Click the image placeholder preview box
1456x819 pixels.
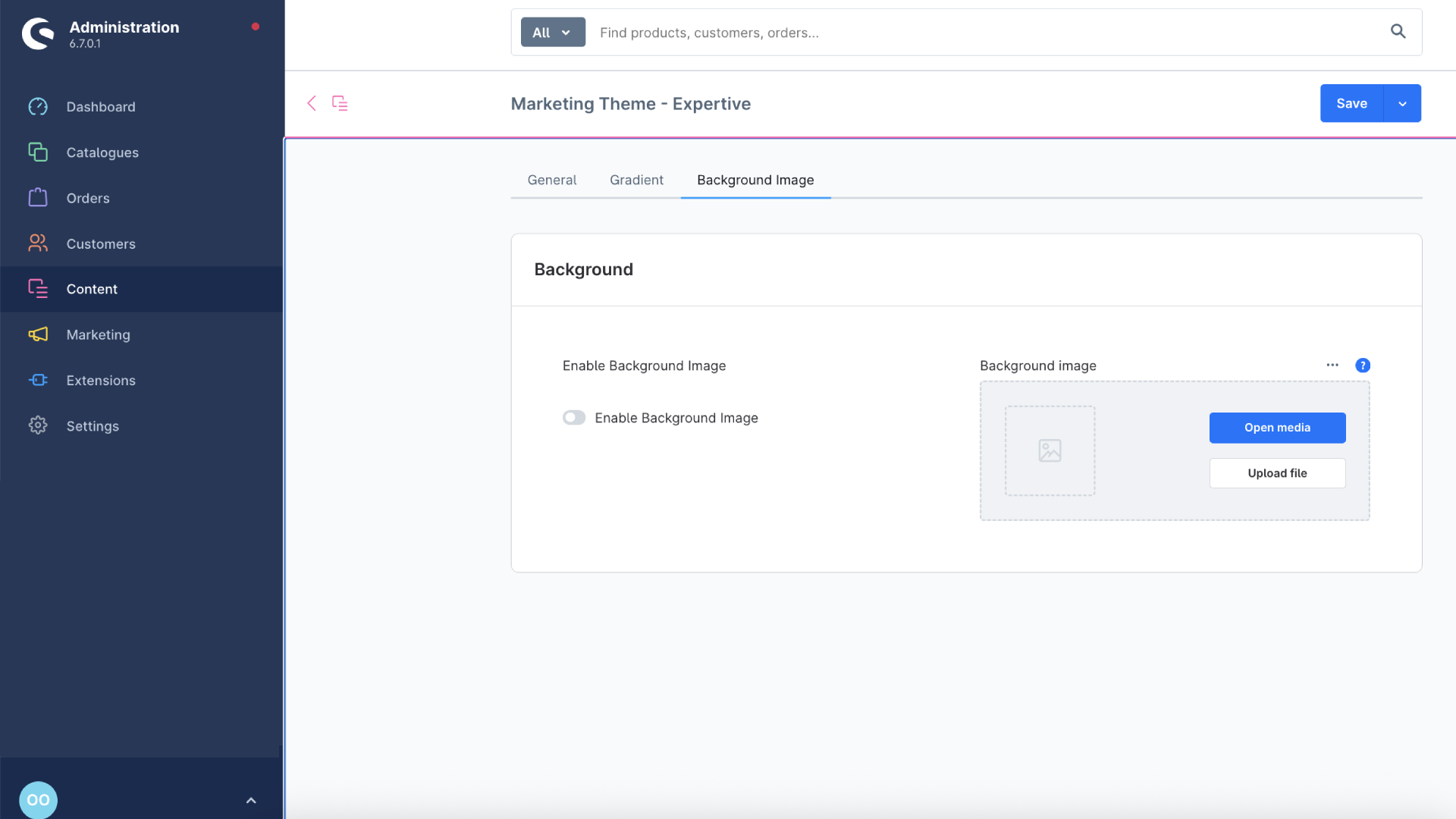pos(1050,450)
